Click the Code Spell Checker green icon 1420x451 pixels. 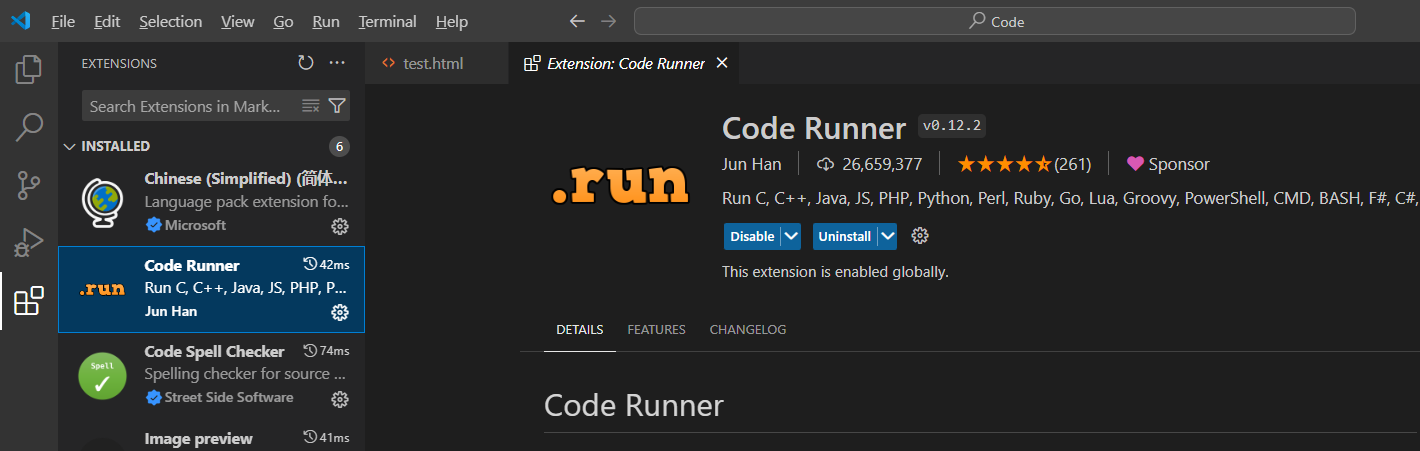(x=103, y=377)
